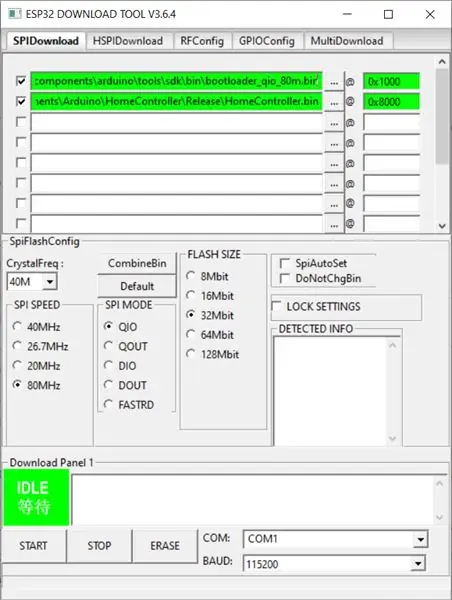The height and width of the screenshot is (600, 452).
Task: Browse for bootloader file with its ... button
Action: (x=334, y=82)
